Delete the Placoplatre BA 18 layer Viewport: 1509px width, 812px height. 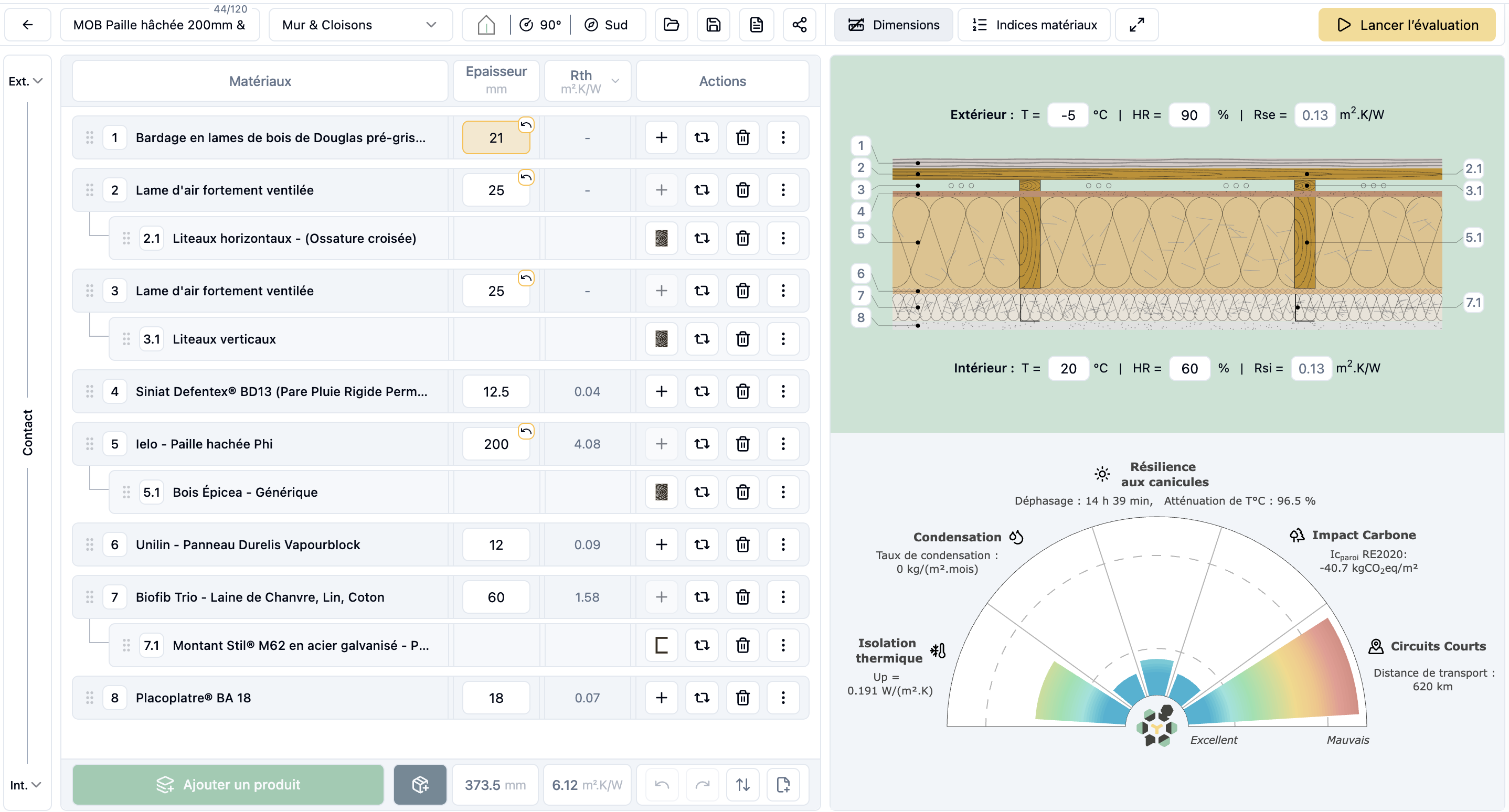pos(742,698)
